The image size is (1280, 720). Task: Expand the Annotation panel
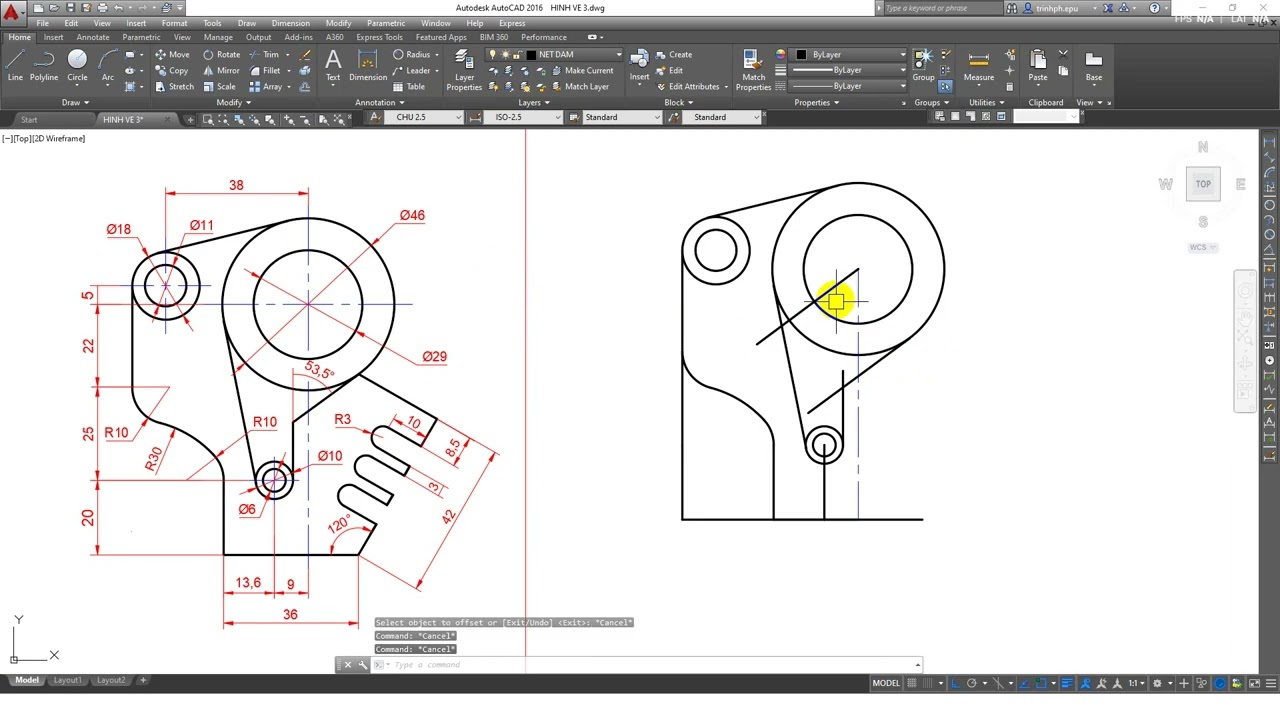point(379,103)
